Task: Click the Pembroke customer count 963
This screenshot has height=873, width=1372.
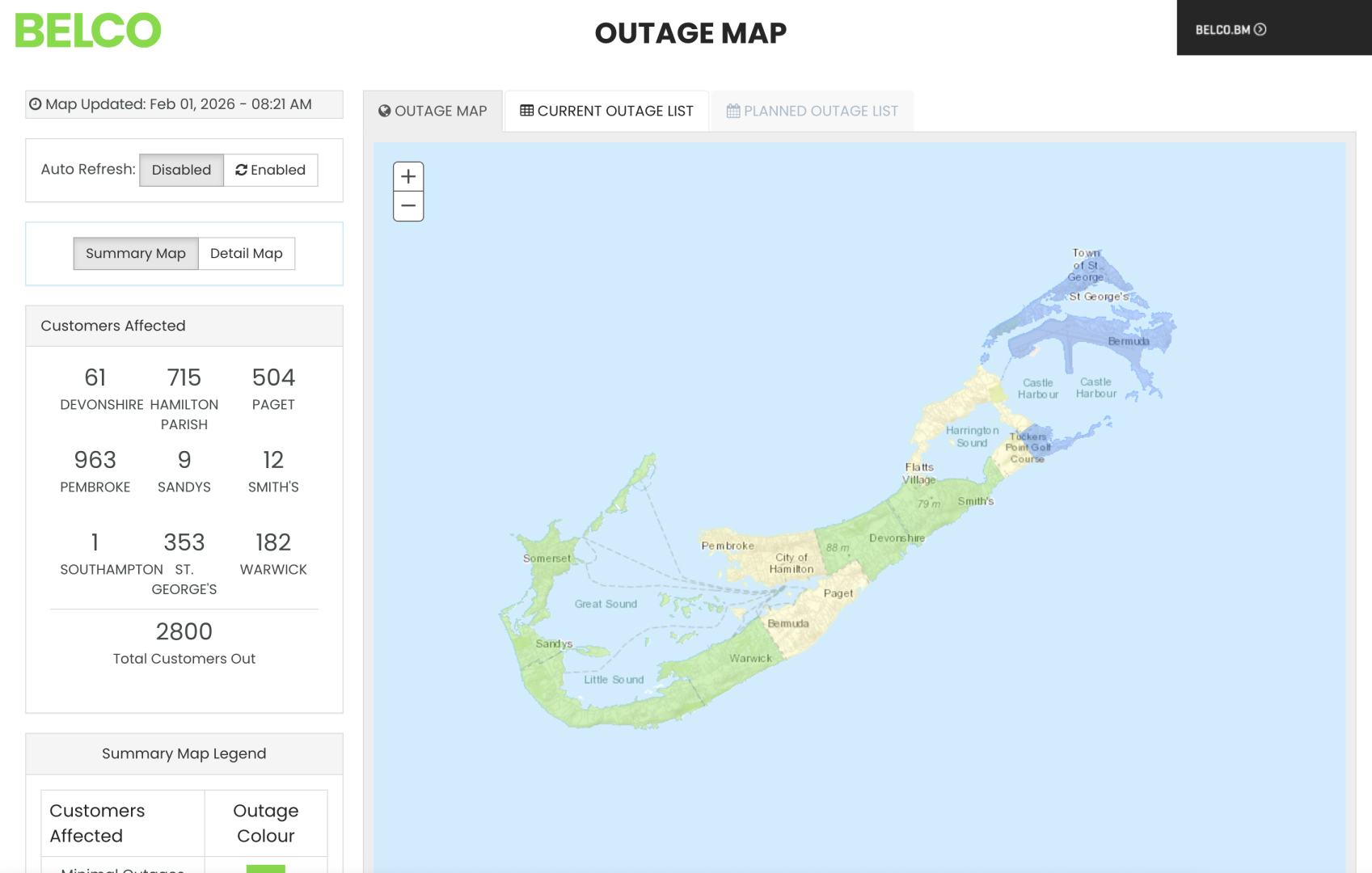Action: point(95,460)
